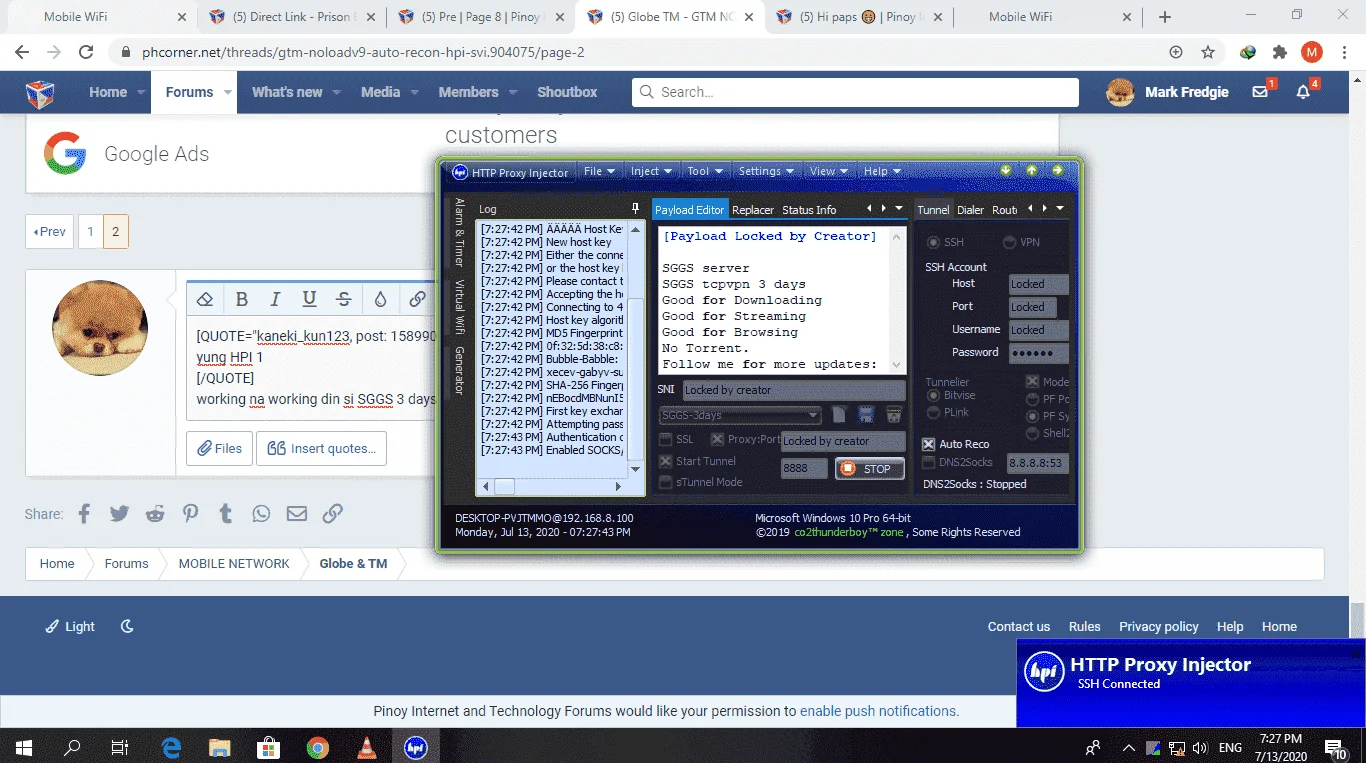
Task: Toggle the DNS2Socks checkbox
Action: pos(929,462)
